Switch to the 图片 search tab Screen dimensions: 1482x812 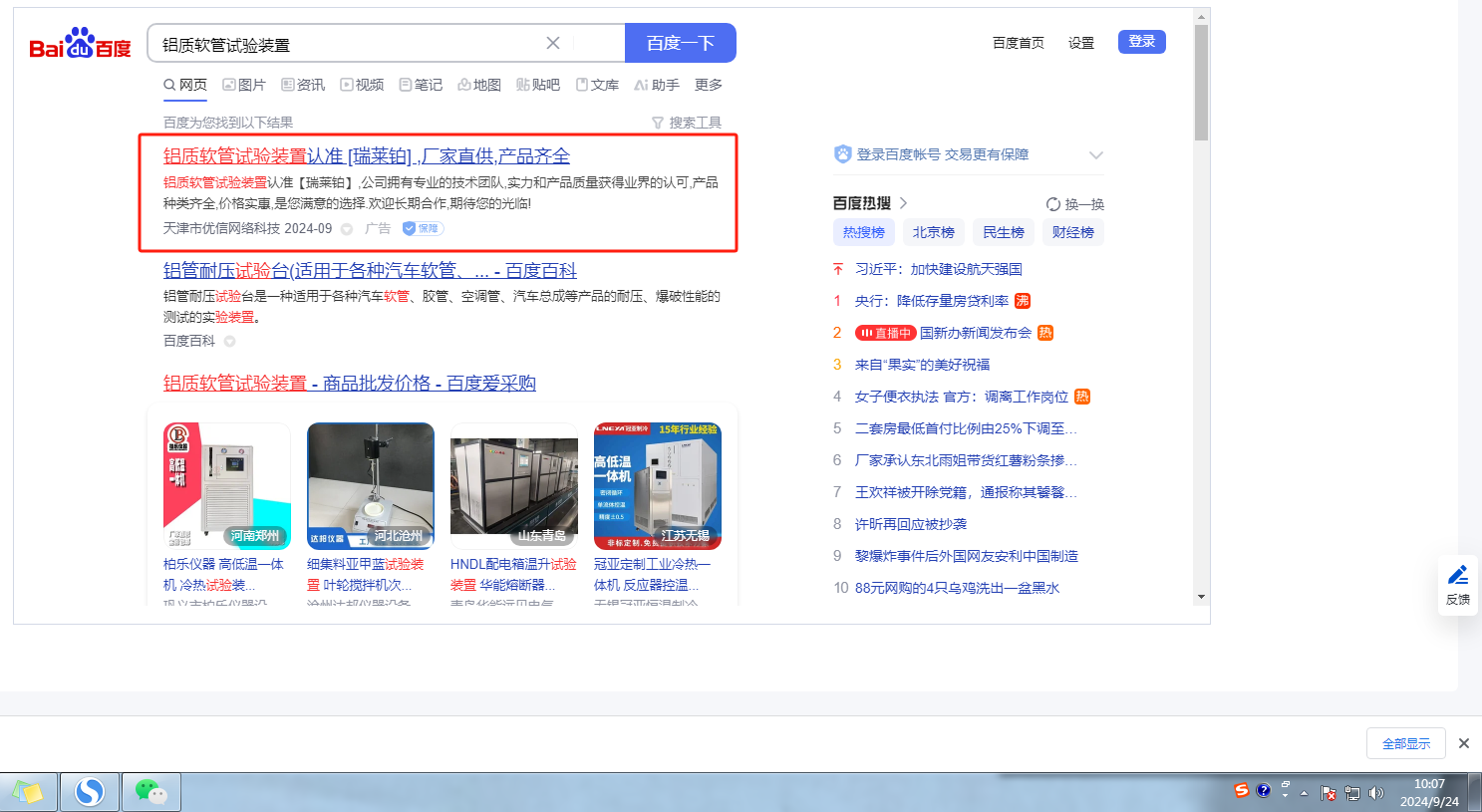[x=244, y=85]
